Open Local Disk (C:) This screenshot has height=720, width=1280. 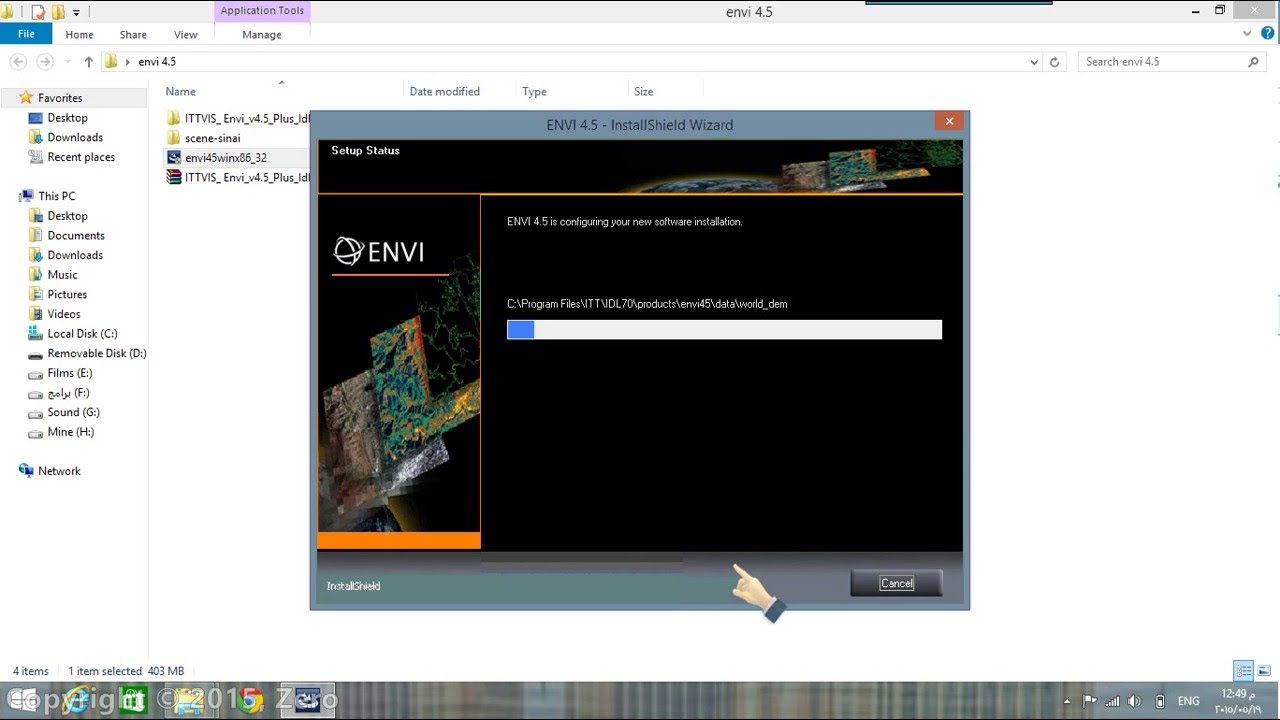coord(82,334)
